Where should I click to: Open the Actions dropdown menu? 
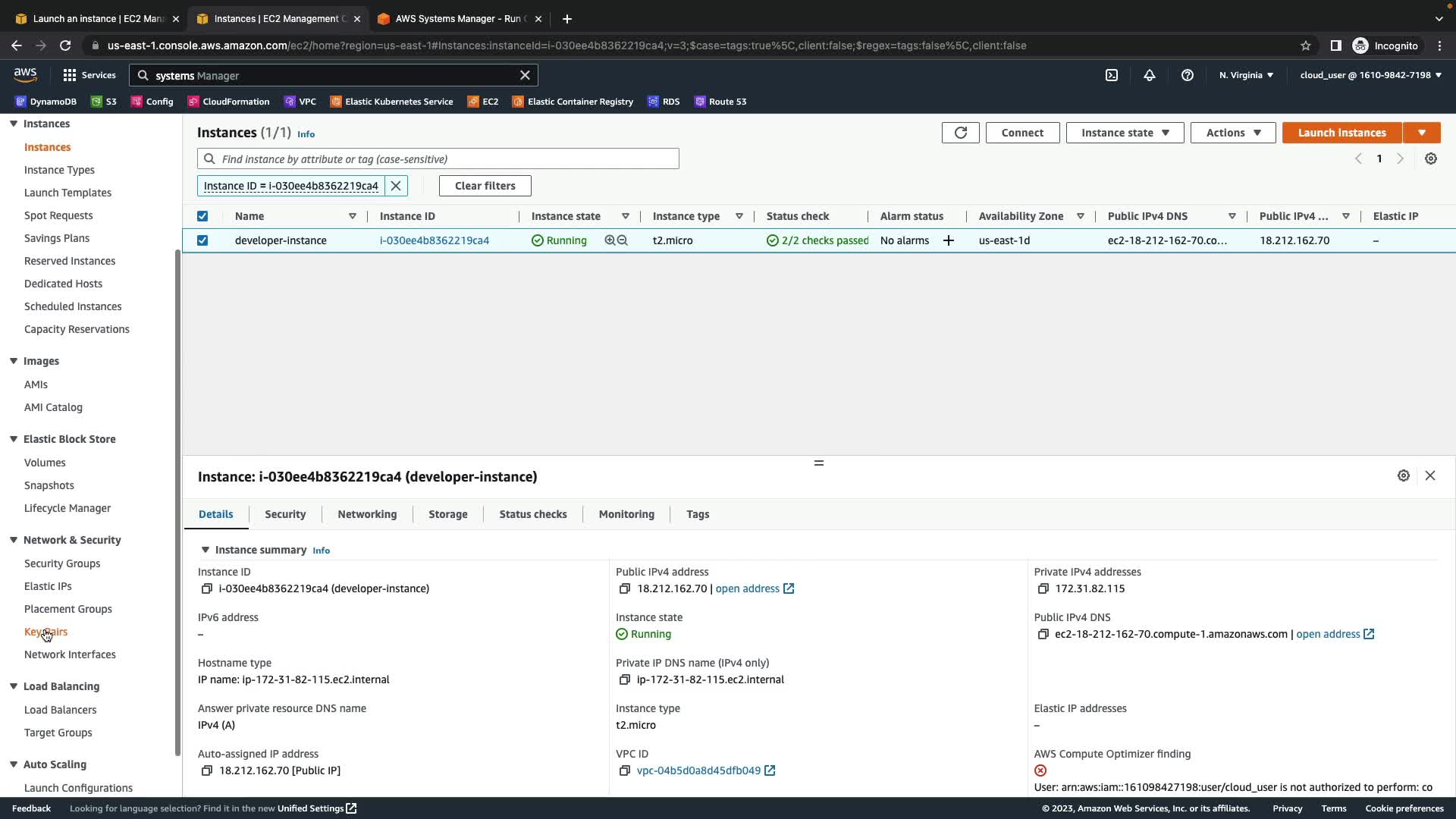click(1233, 133)
